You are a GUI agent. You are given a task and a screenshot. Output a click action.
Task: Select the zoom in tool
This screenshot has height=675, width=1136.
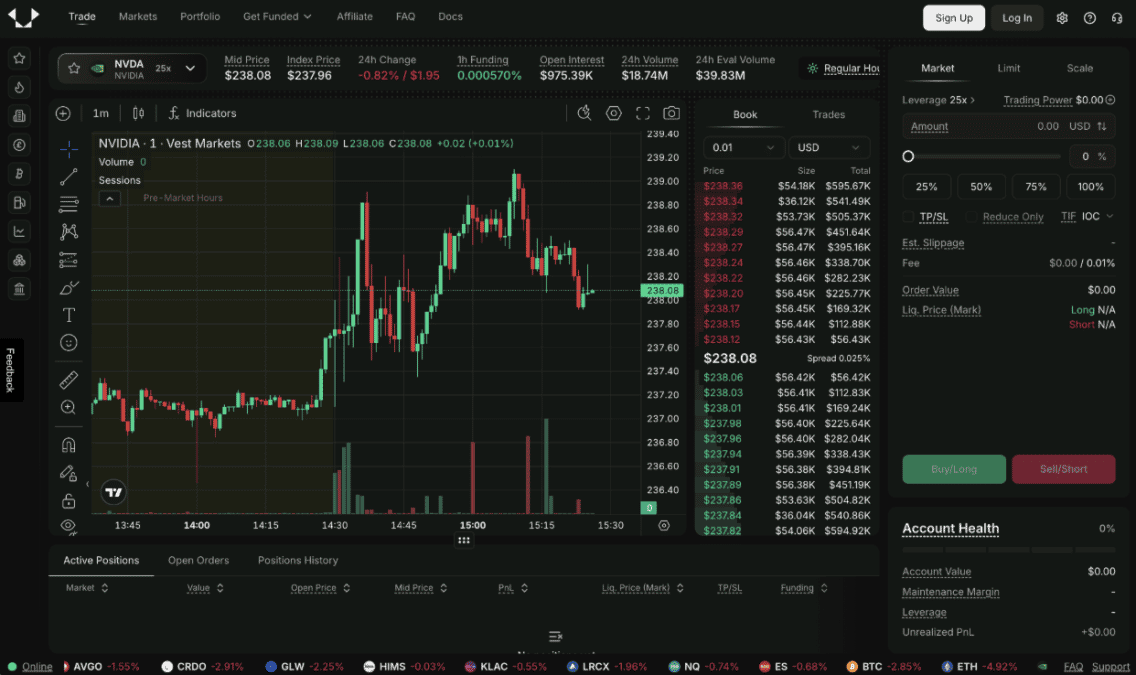click(69, 407)
